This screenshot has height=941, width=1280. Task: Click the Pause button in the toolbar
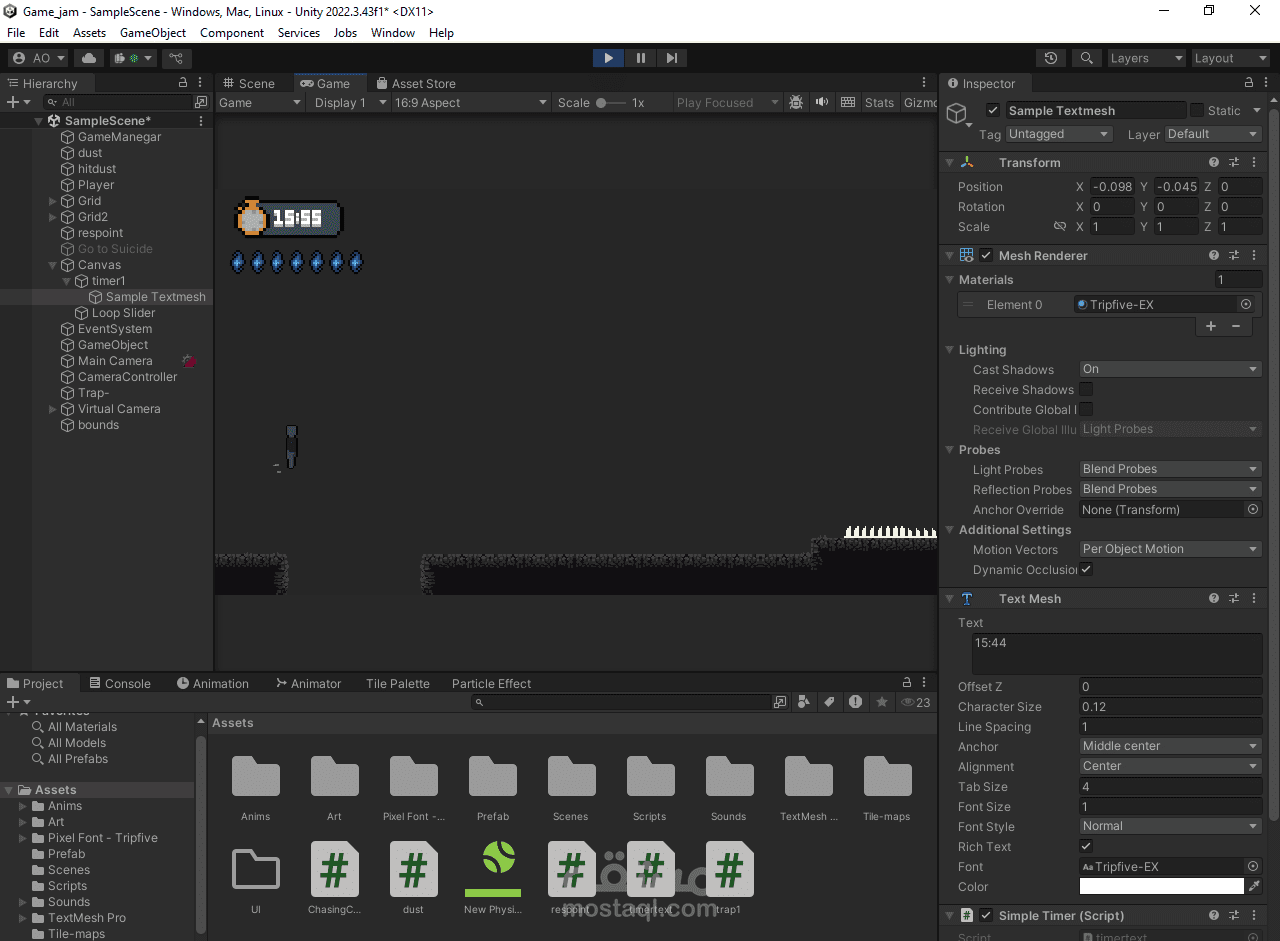(x=640, y=58)
